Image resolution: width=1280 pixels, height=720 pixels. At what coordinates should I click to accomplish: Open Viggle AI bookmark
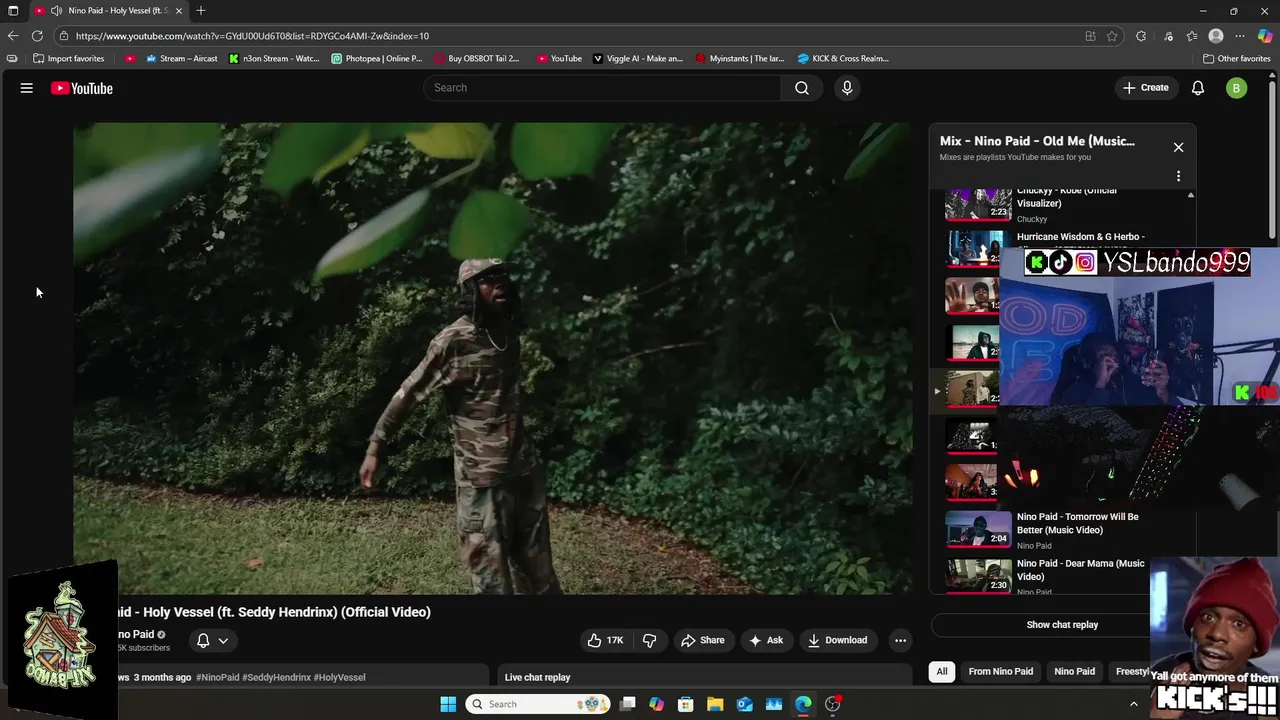[638, 58]
